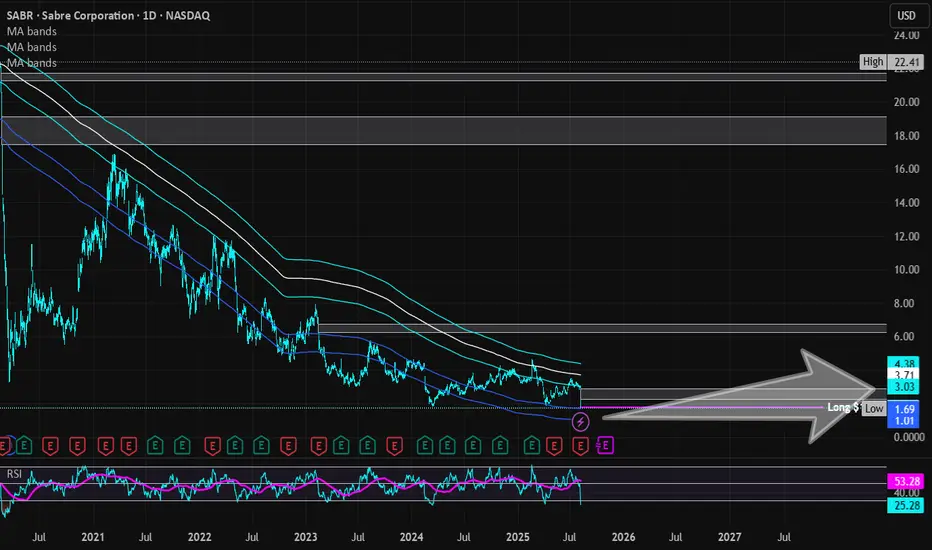Image resolution: width=932 pixels, height=550 pixels.
Task: Click the Low price tag
Action: 874,408
